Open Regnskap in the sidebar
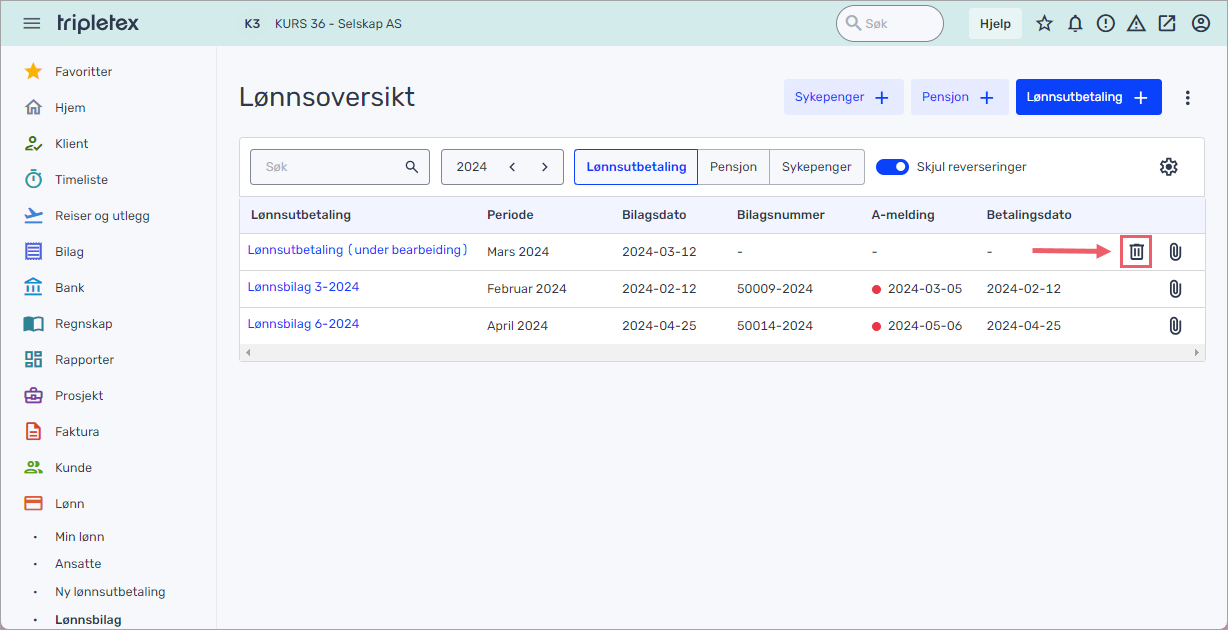 (83, 324)
